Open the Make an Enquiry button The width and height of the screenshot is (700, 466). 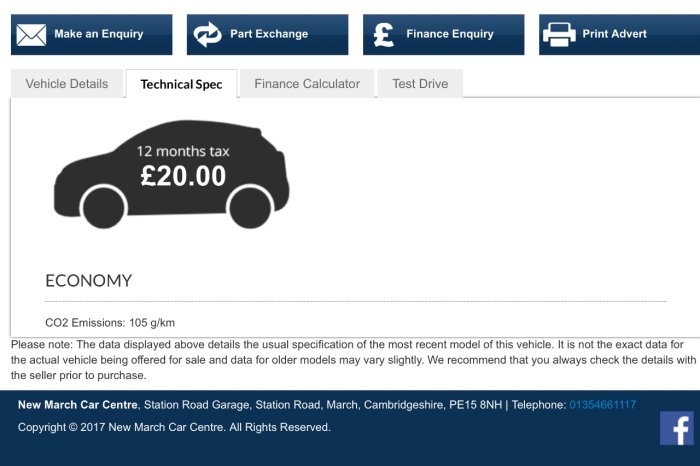92,34
